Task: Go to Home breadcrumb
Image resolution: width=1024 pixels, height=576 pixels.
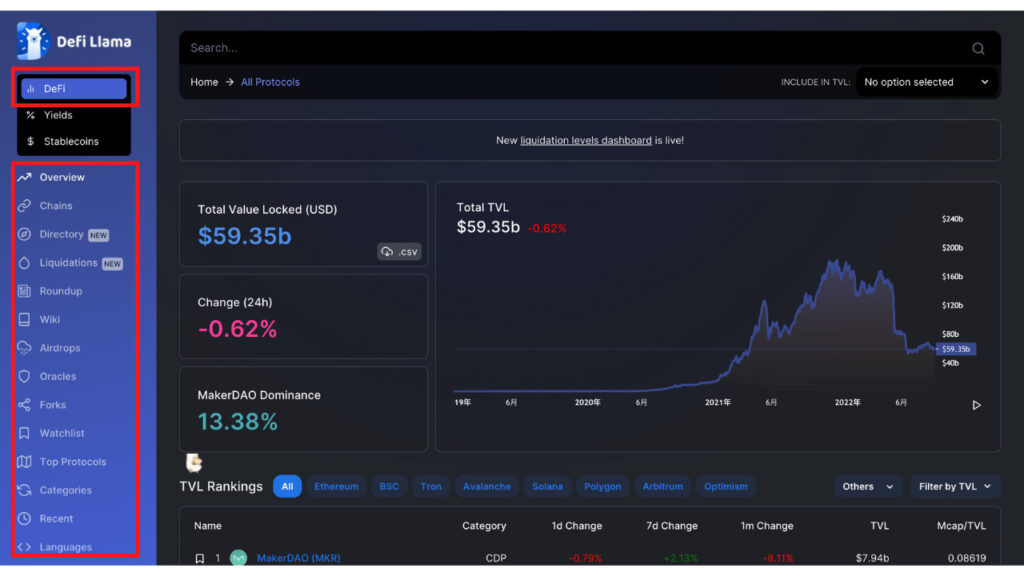Action: (x=204, y=82)
